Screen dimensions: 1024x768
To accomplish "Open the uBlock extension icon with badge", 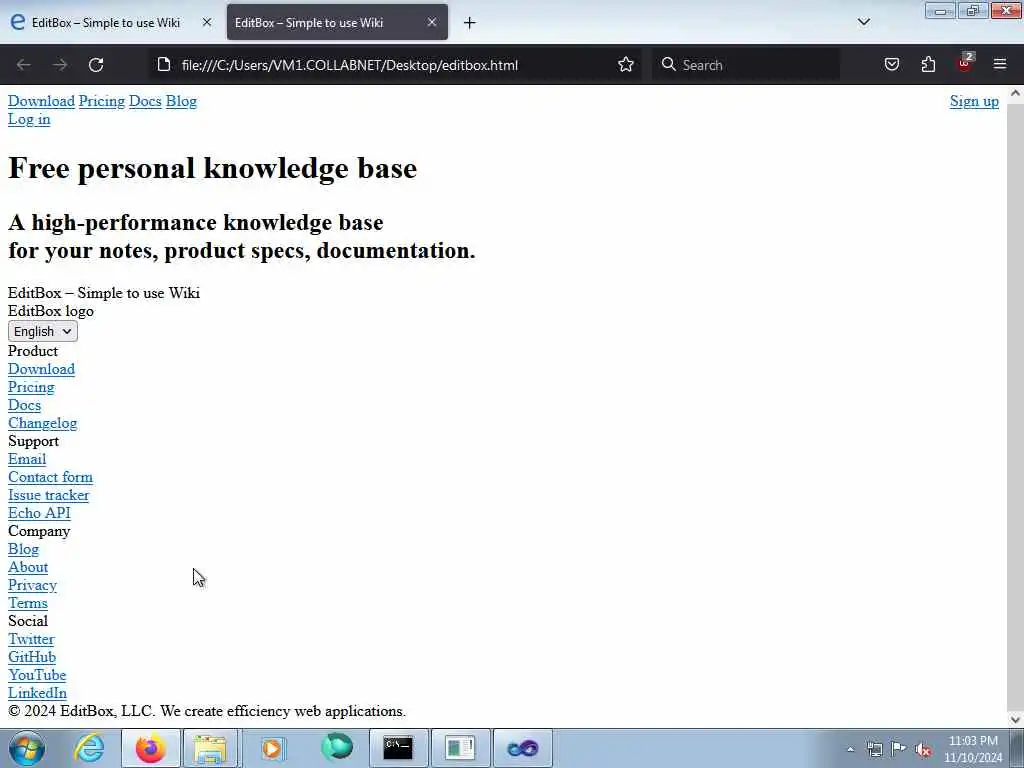I will 965,63.
